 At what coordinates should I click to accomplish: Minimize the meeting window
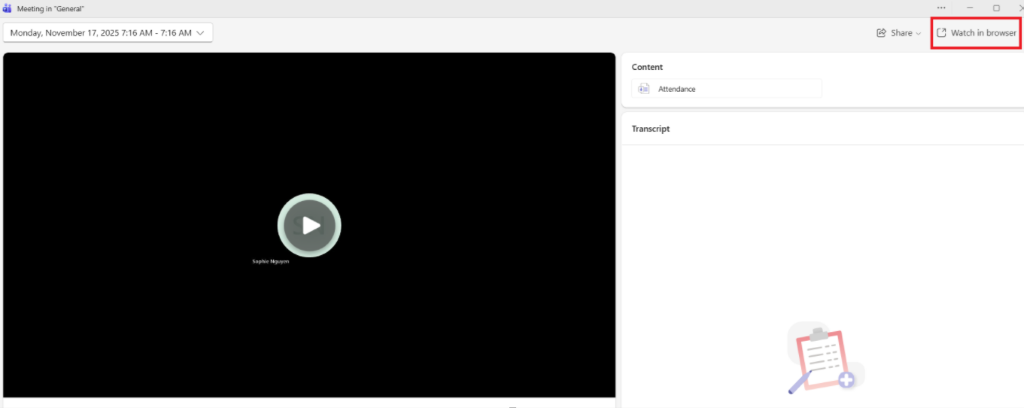[970, 8]
